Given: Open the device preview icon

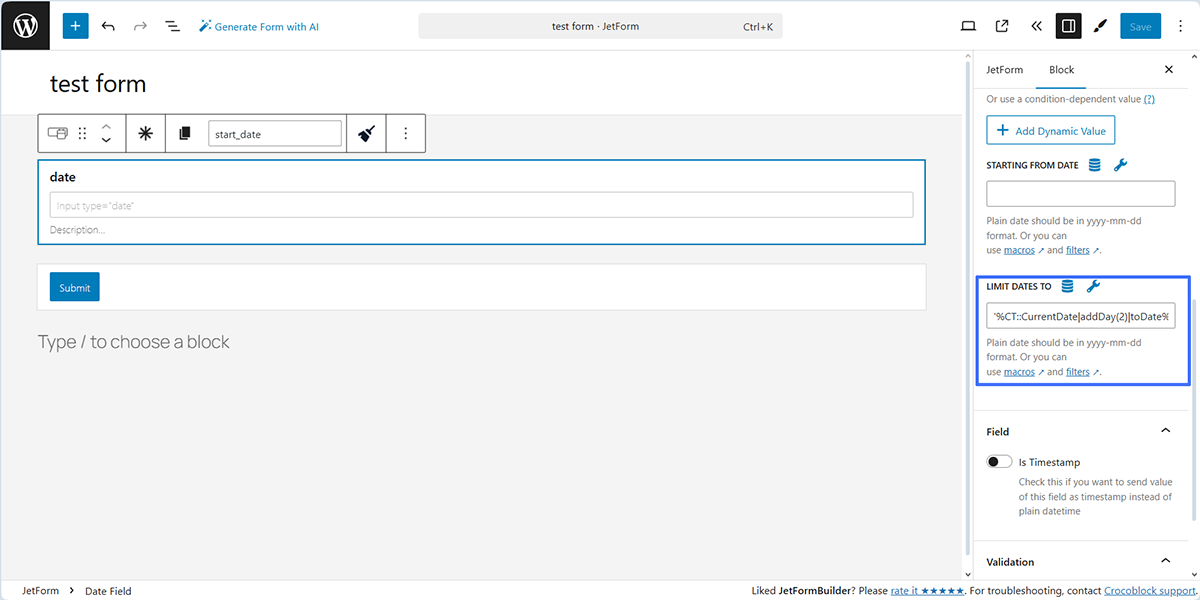Looking at the screenshot, I should [x=968, y=26].
